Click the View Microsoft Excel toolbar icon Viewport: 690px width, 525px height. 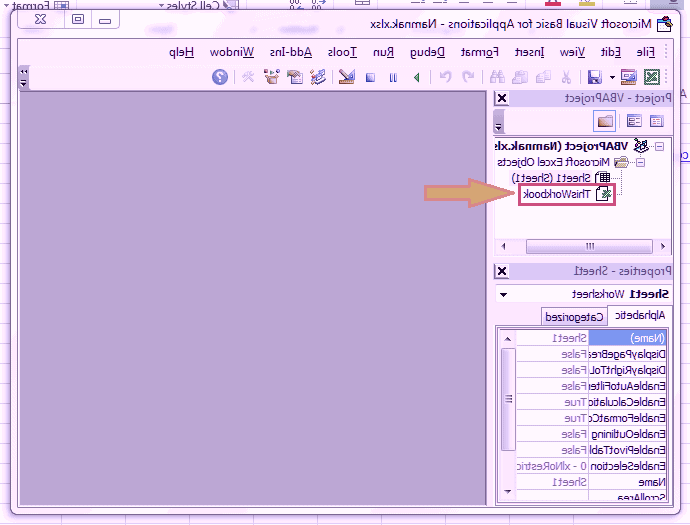[x=652, y=77]
